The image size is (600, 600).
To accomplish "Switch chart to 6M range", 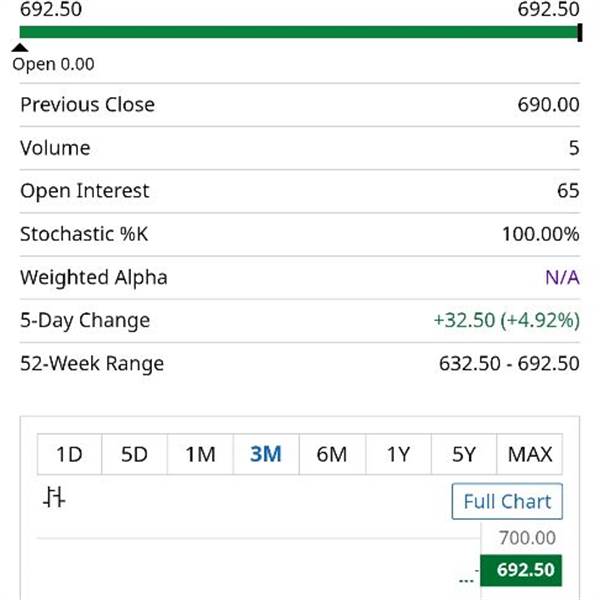I will coord(332,454).
